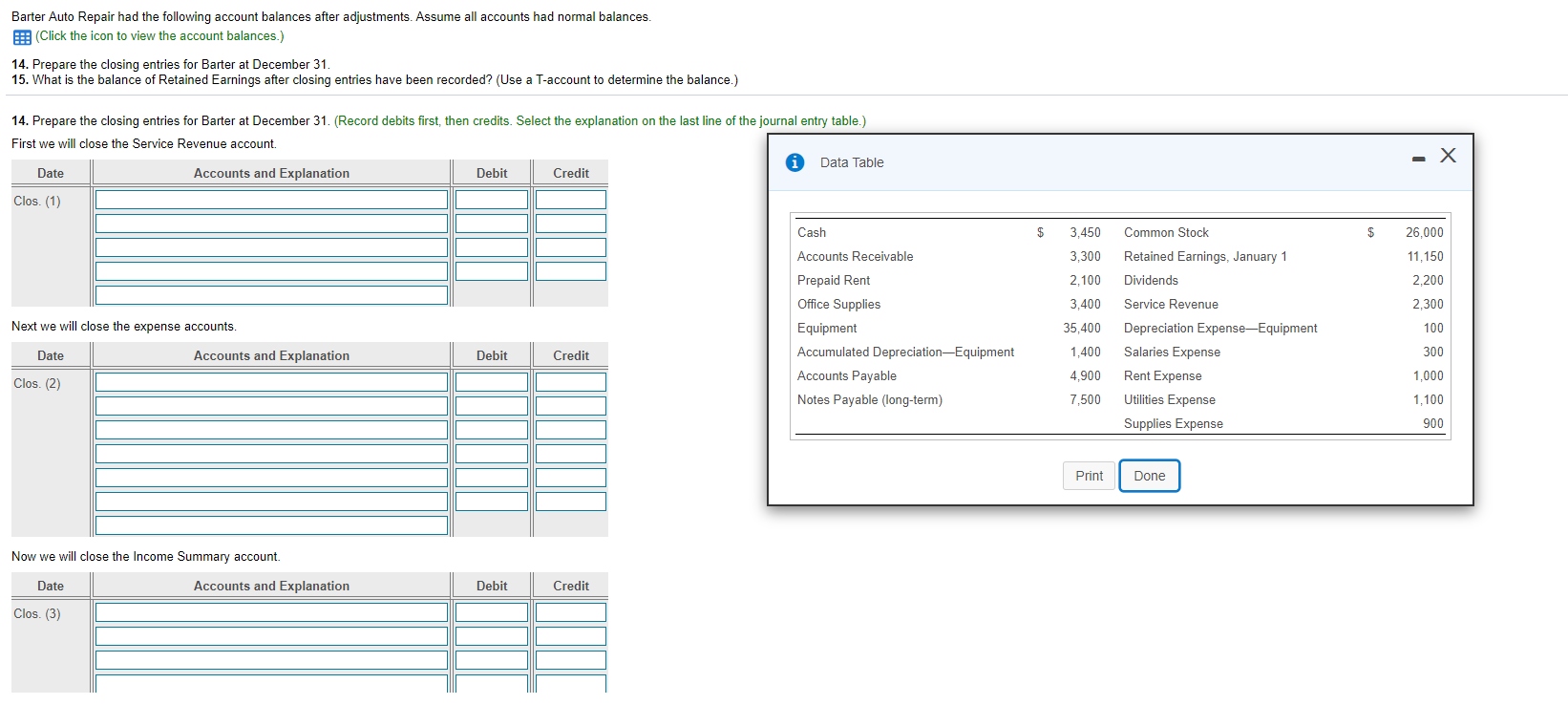Click 'Depreciation Expense—Equipment' label
Viewport: 1568px width, 705px height.
coord(1220,328)
